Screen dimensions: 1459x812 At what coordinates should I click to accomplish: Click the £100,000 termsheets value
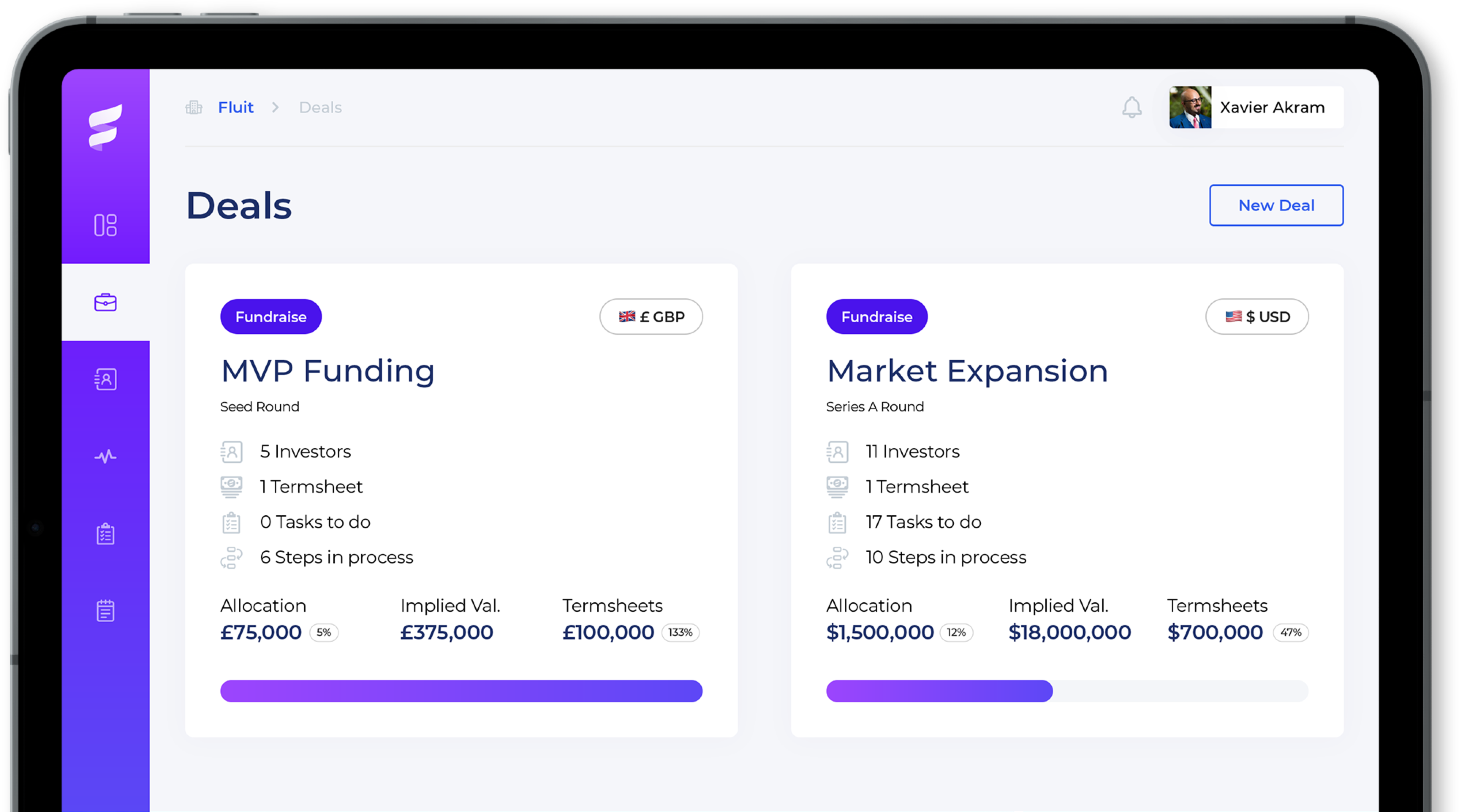click(608, 632)
